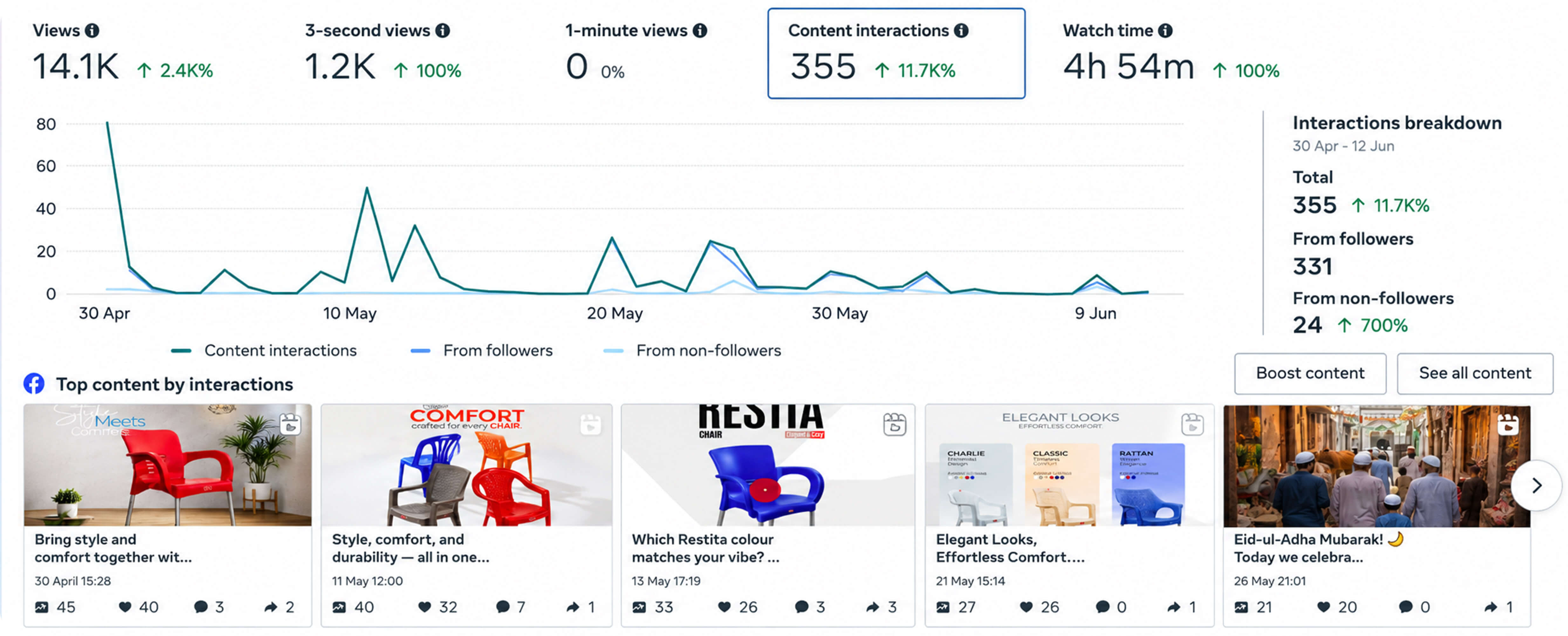
Task: Click the Watch time info icon
Action: pos(1165,31)
